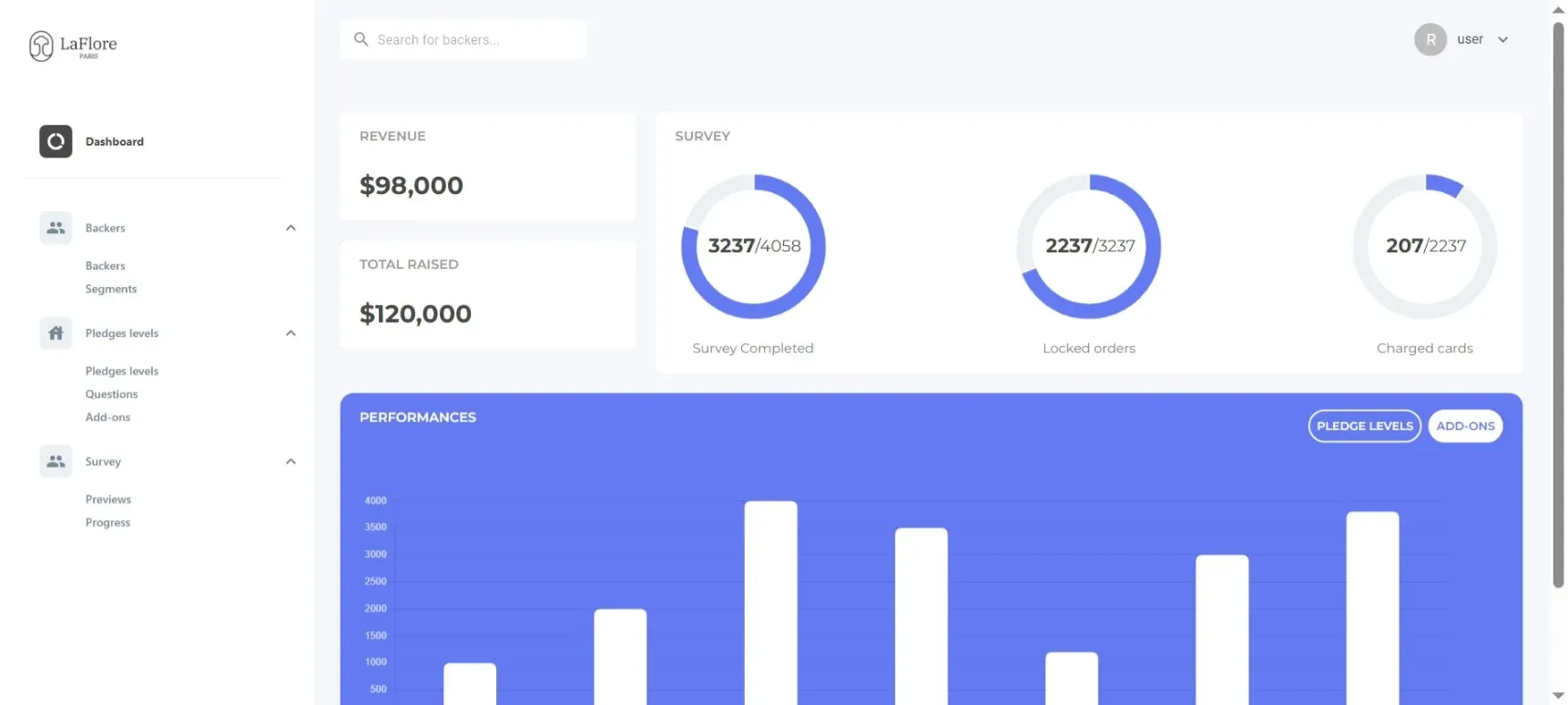Click the Locked orders progress ring
The height and width of the screenshot is (705, 1568).
(1089, 246)
